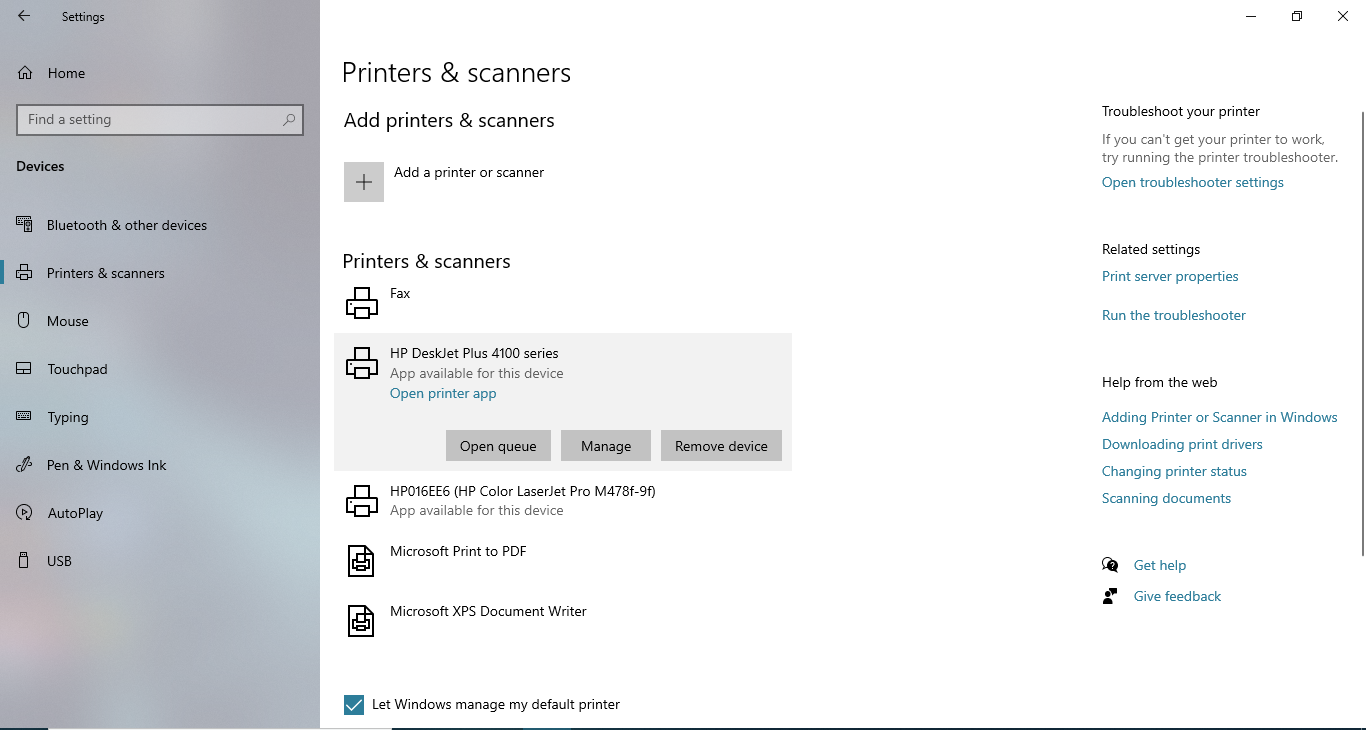
Task: Minimize the Settings window
Action: (1251, 16)
